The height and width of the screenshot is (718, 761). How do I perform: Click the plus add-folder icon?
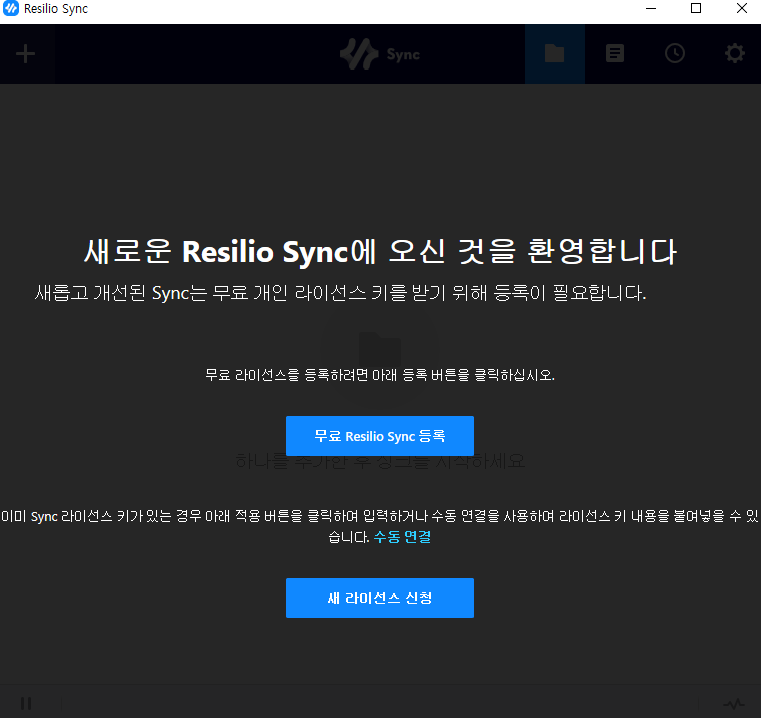point(25,53)
